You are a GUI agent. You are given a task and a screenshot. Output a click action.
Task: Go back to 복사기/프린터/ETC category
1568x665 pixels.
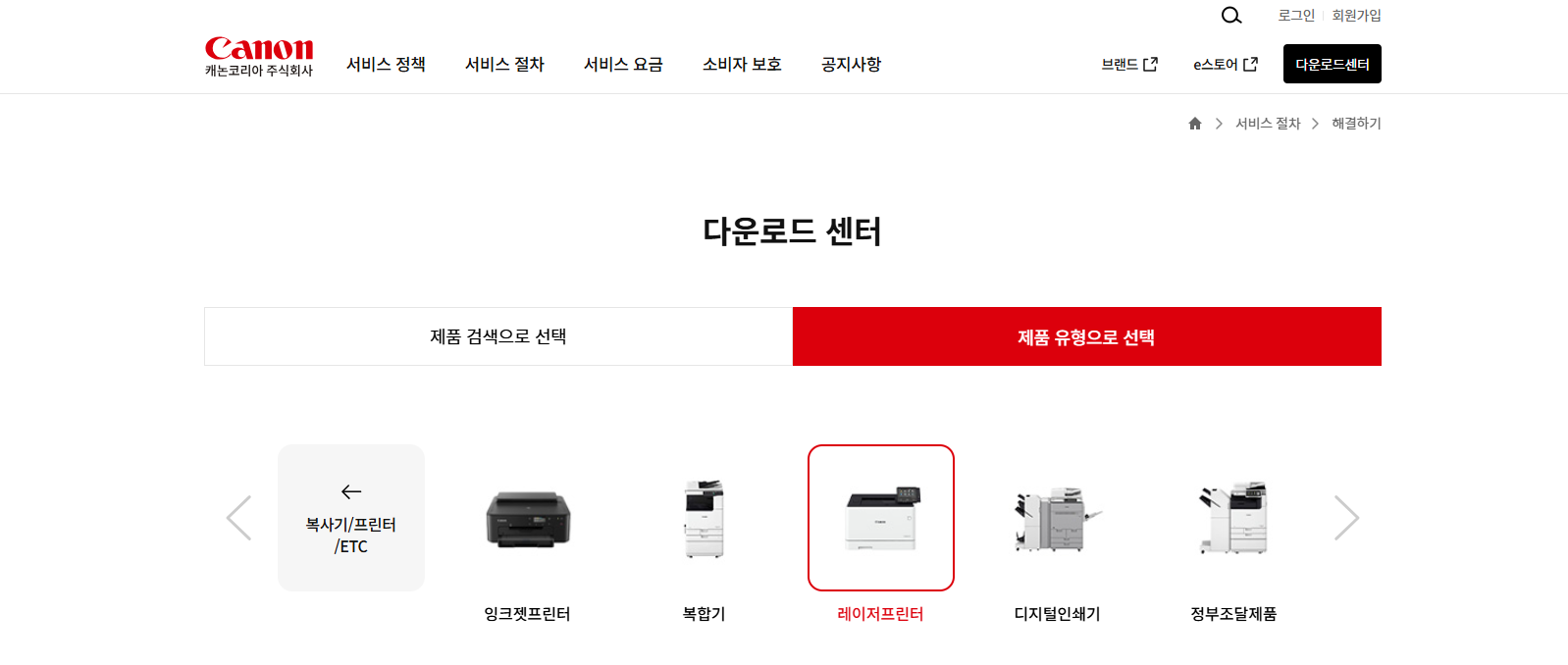tap(351, 518)
